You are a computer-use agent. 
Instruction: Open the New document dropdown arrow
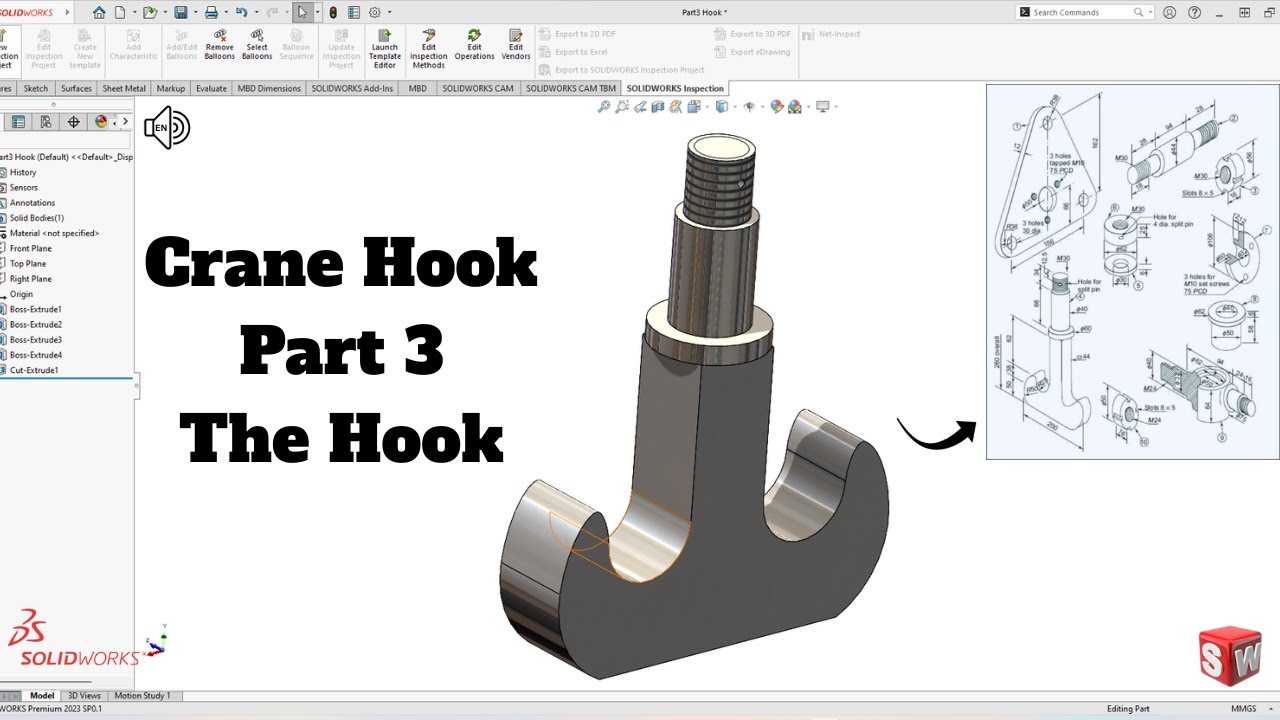coord(134,12)
